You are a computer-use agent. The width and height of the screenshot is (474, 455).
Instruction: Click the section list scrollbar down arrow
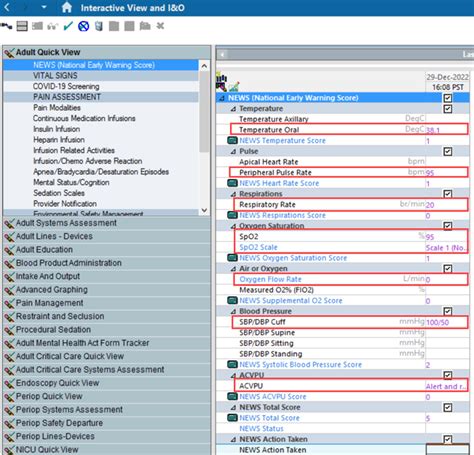click(204, 211)
